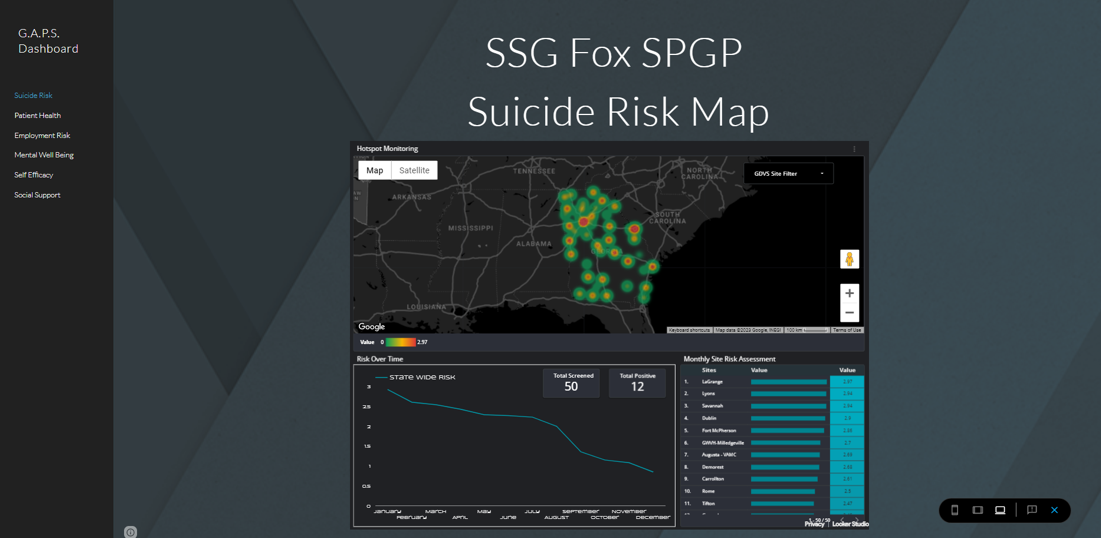Open map Keyboard shortcuts

click(690, 329)
